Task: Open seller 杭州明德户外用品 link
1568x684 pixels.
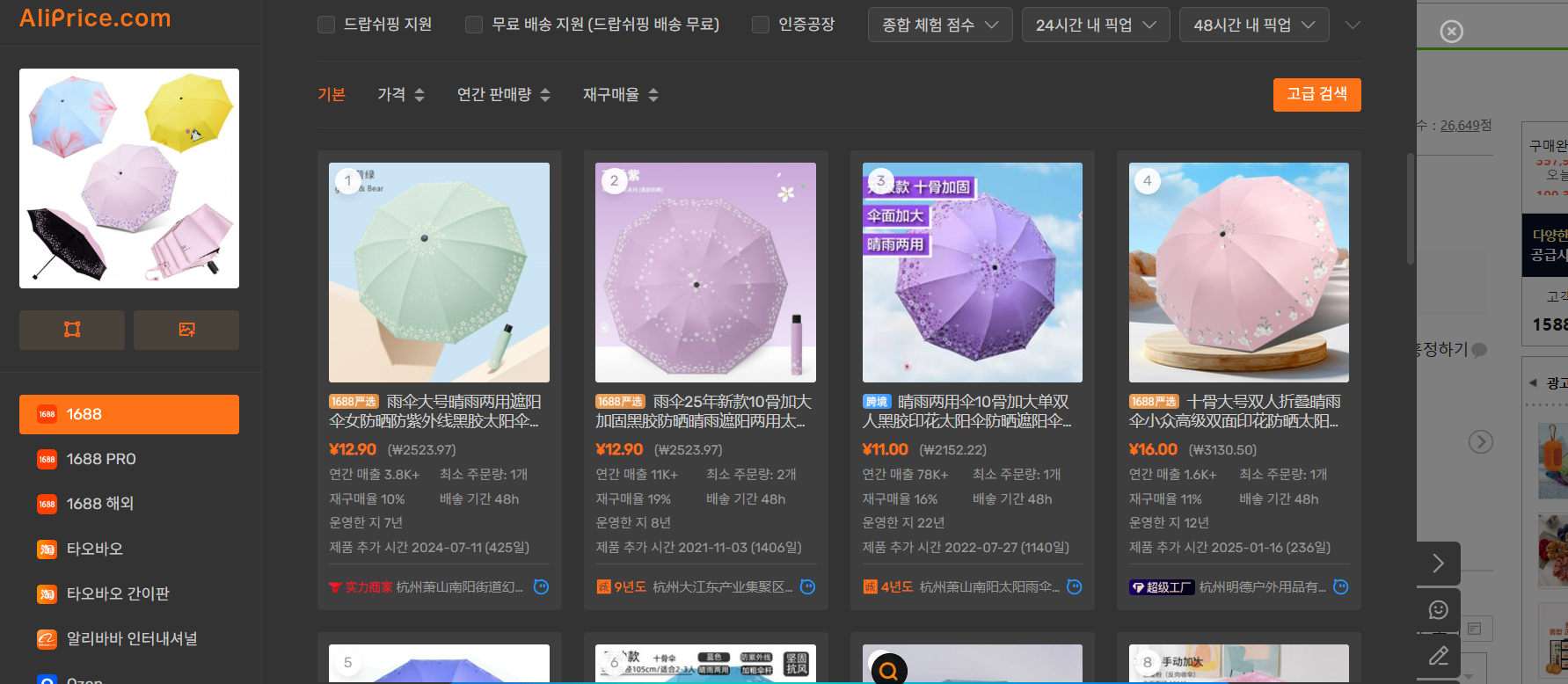Action: [1262, 587]
